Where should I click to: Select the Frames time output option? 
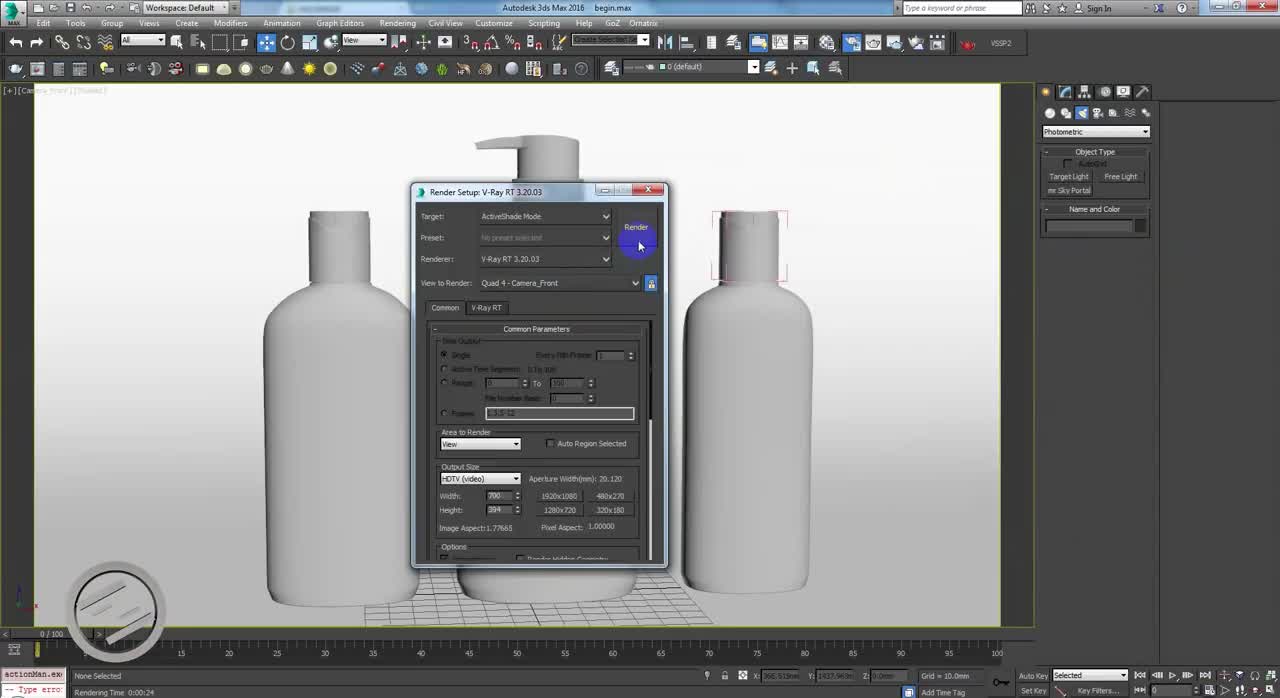[x=444, y=413]
